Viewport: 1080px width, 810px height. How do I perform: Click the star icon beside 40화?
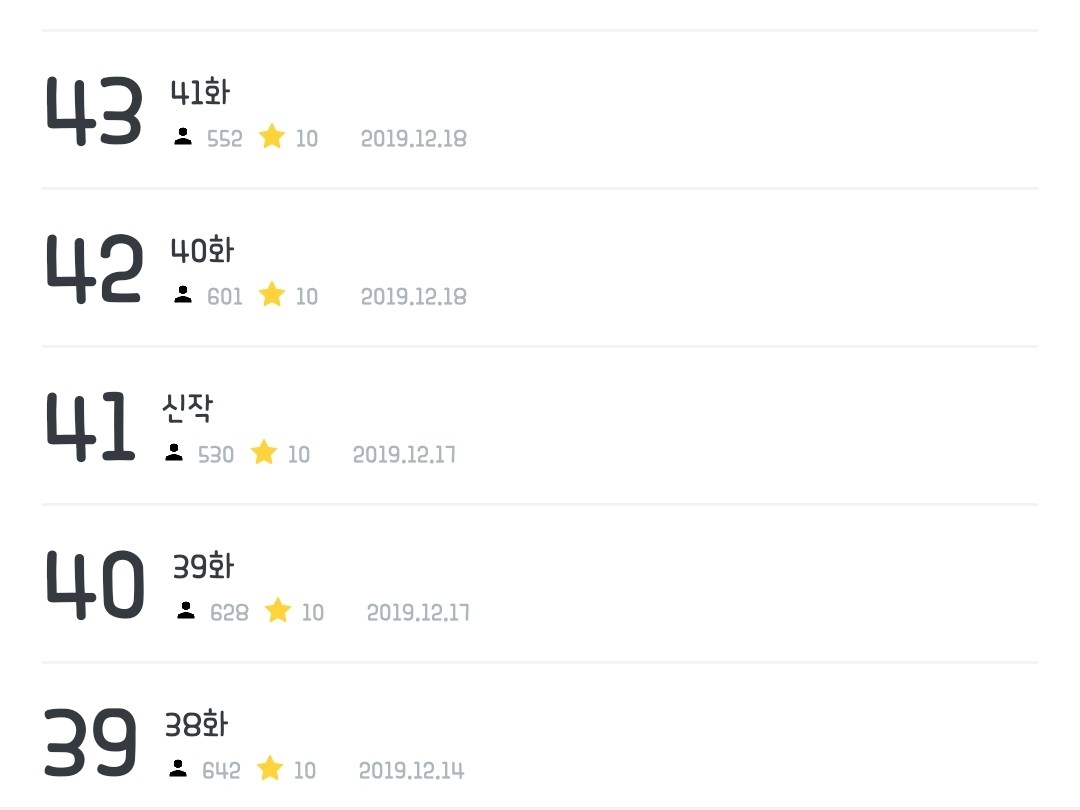point(272,295)
